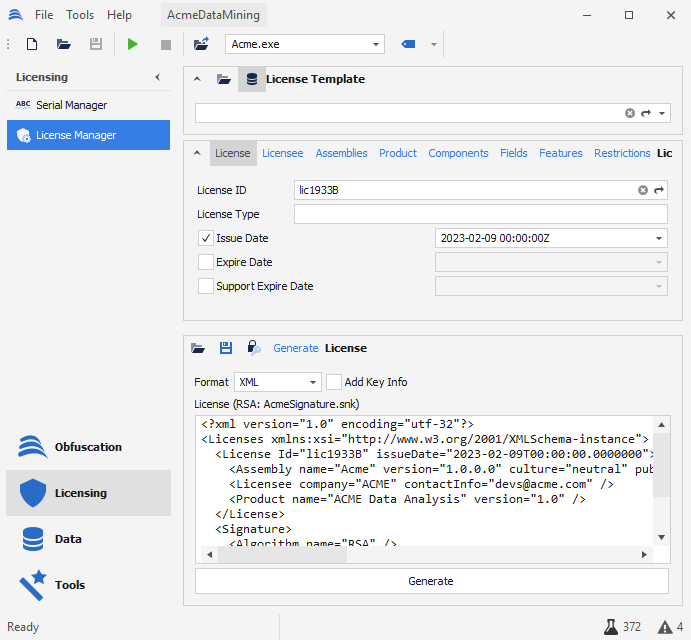
Task: Click the green Run button in toolbar
Action: [133, 44]
